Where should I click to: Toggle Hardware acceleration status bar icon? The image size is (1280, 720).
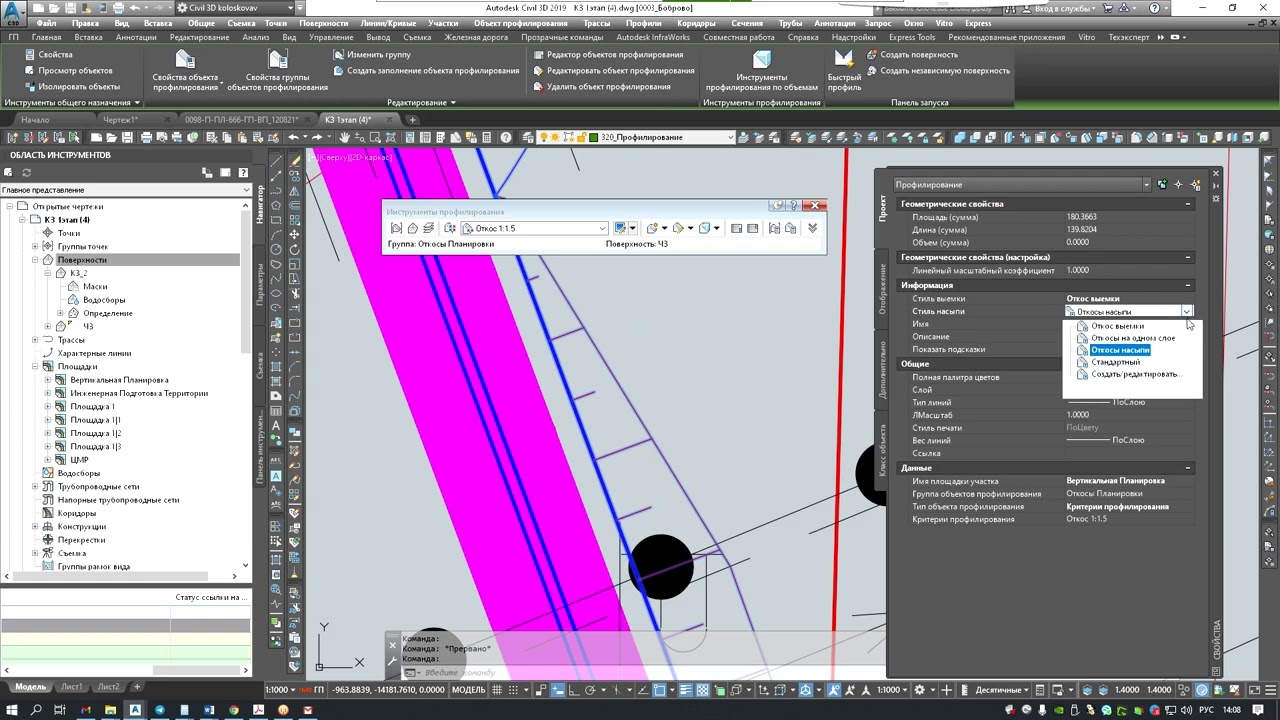pos(1203,690)
